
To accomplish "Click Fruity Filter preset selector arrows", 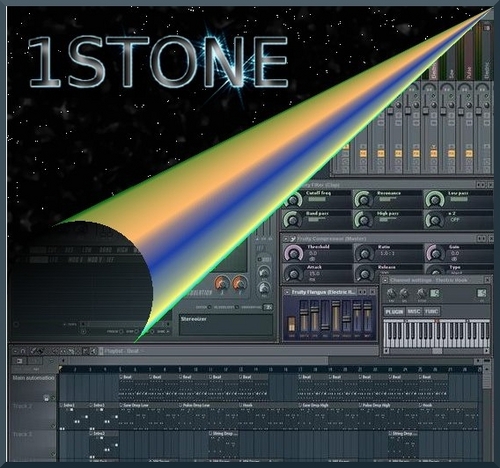I will [x=481, y=184].
